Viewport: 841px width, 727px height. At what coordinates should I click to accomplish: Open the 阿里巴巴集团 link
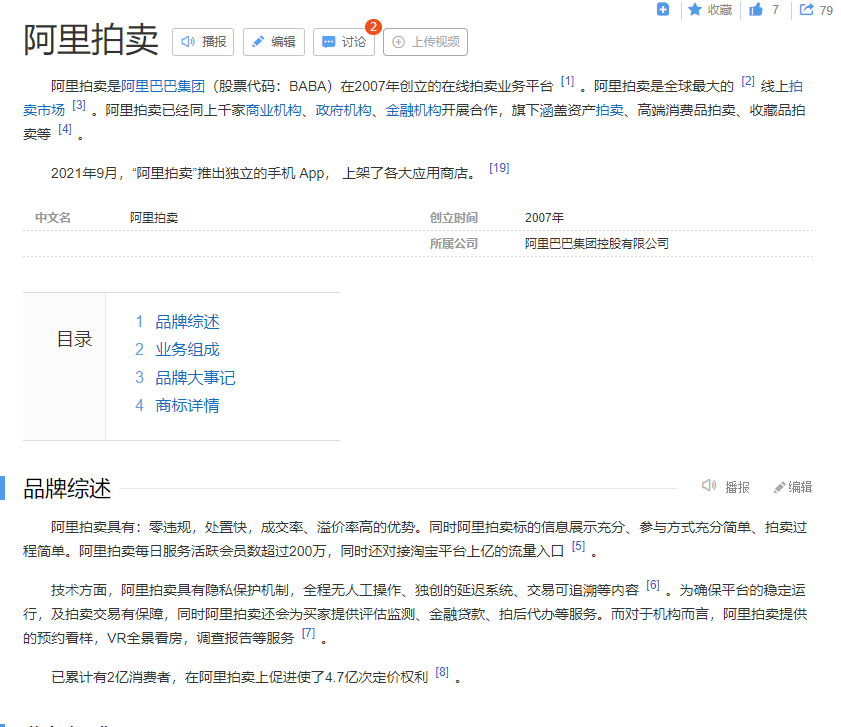click(x=163, y=86)
